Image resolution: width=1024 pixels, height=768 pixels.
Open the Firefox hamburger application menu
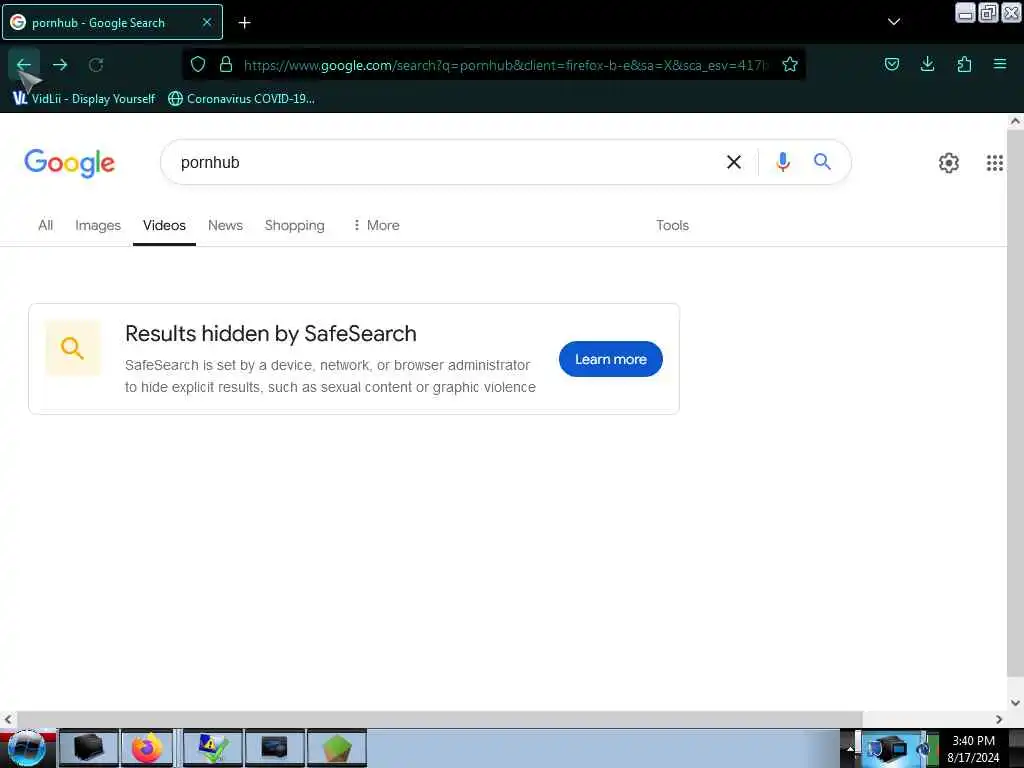1000,64
